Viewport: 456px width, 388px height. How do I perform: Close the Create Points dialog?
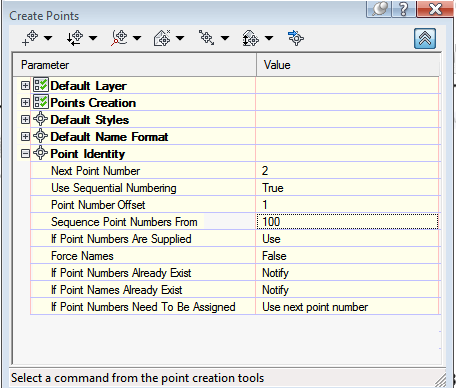pyautogui.click(x=435, y=8)
